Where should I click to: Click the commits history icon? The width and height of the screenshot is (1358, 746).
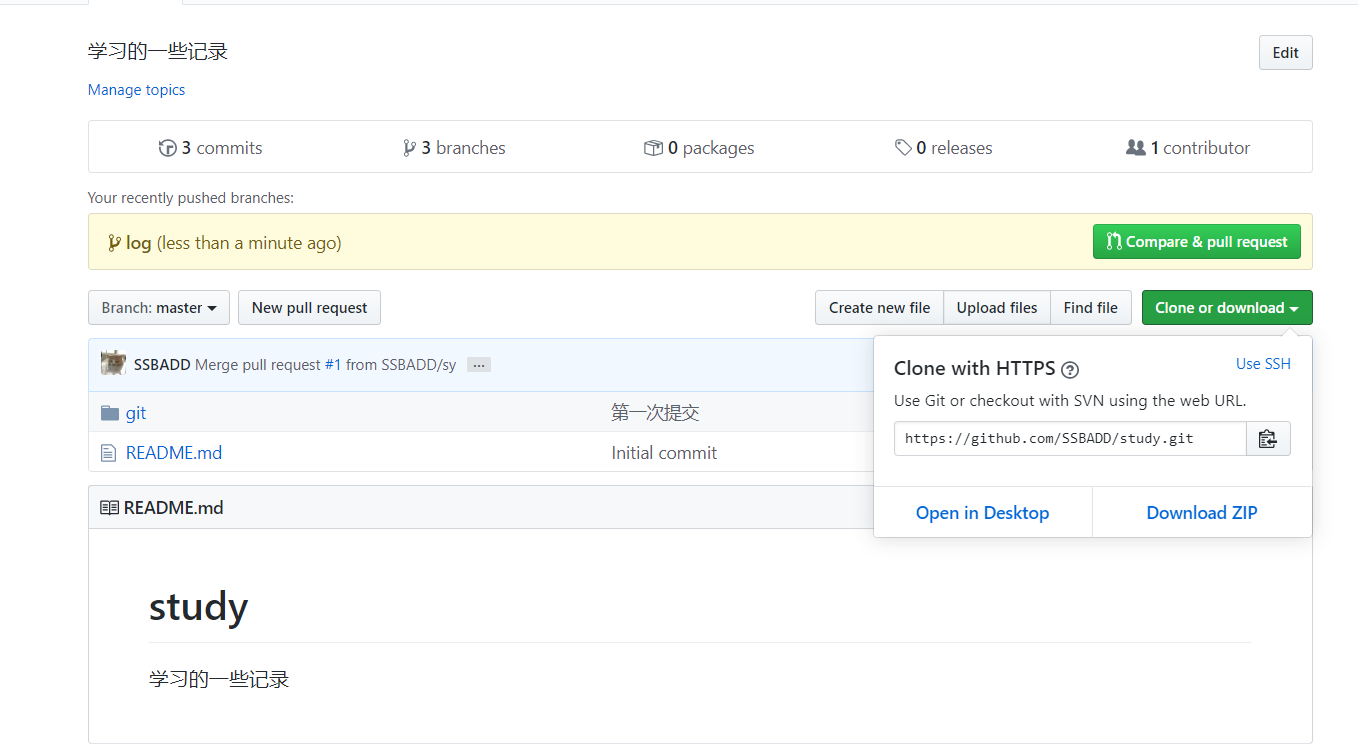(167, 148)
